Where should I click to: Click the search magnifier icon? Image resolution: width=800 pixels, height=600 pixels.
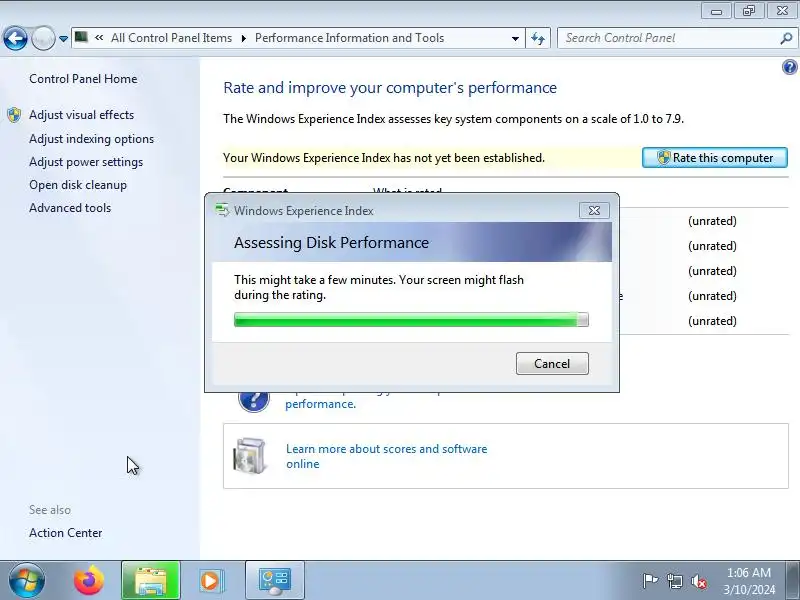click(786, 38)
